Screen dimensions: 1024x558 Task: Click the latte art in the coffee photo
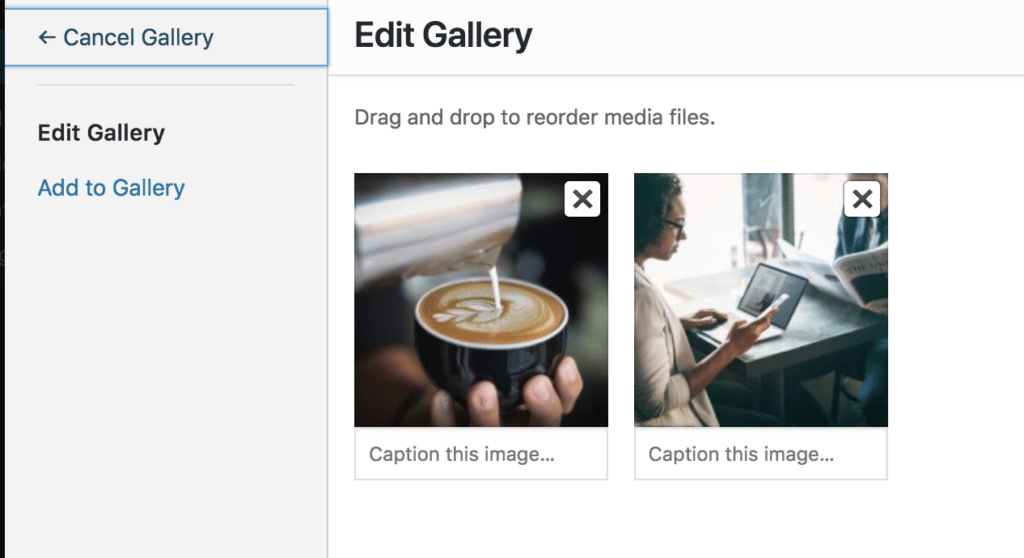pos(490,308)
